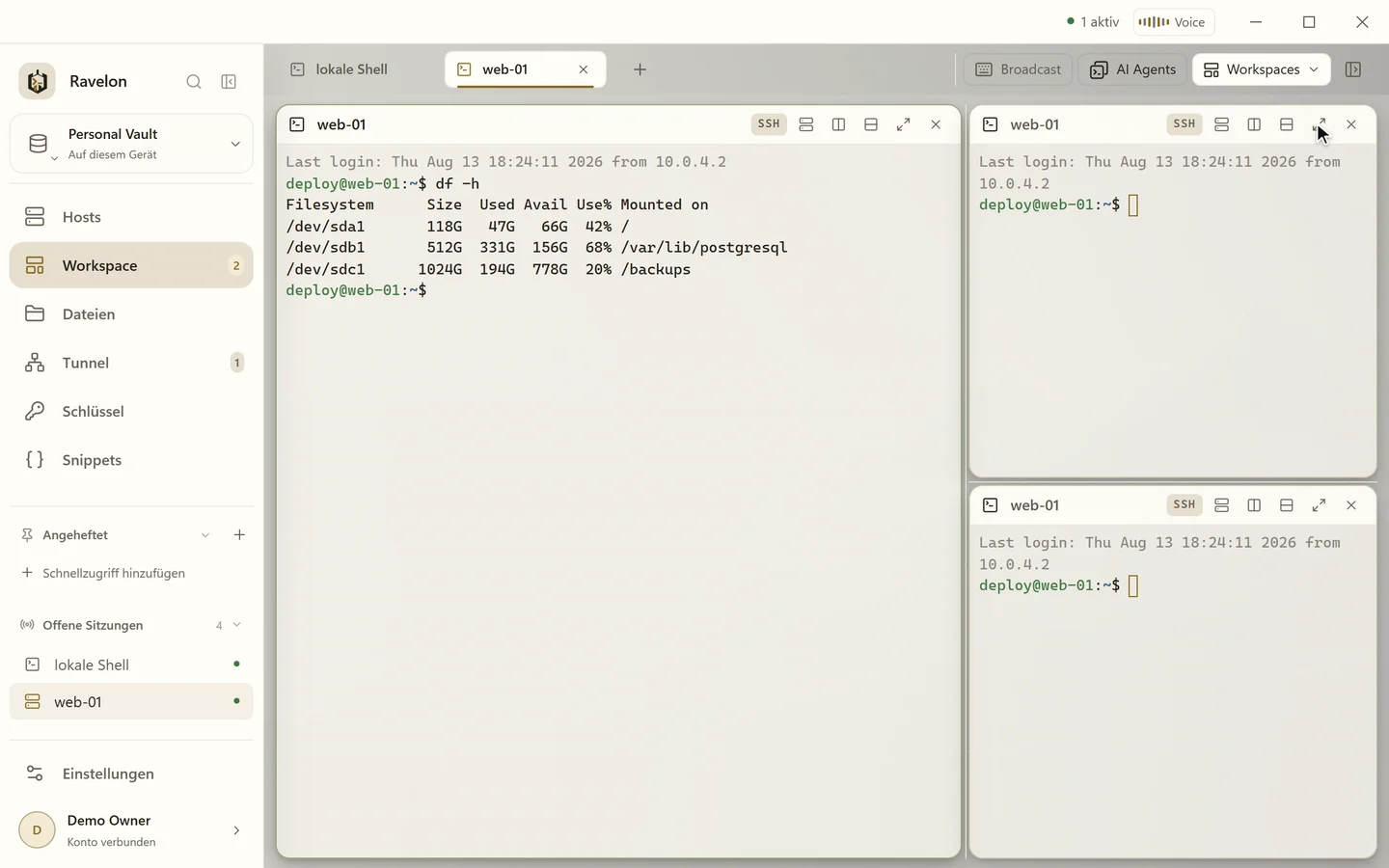Image resolution: width=1389 pixels, height=868 pixels.
Task: Open Einstellungen
Action: pos(131,773)
